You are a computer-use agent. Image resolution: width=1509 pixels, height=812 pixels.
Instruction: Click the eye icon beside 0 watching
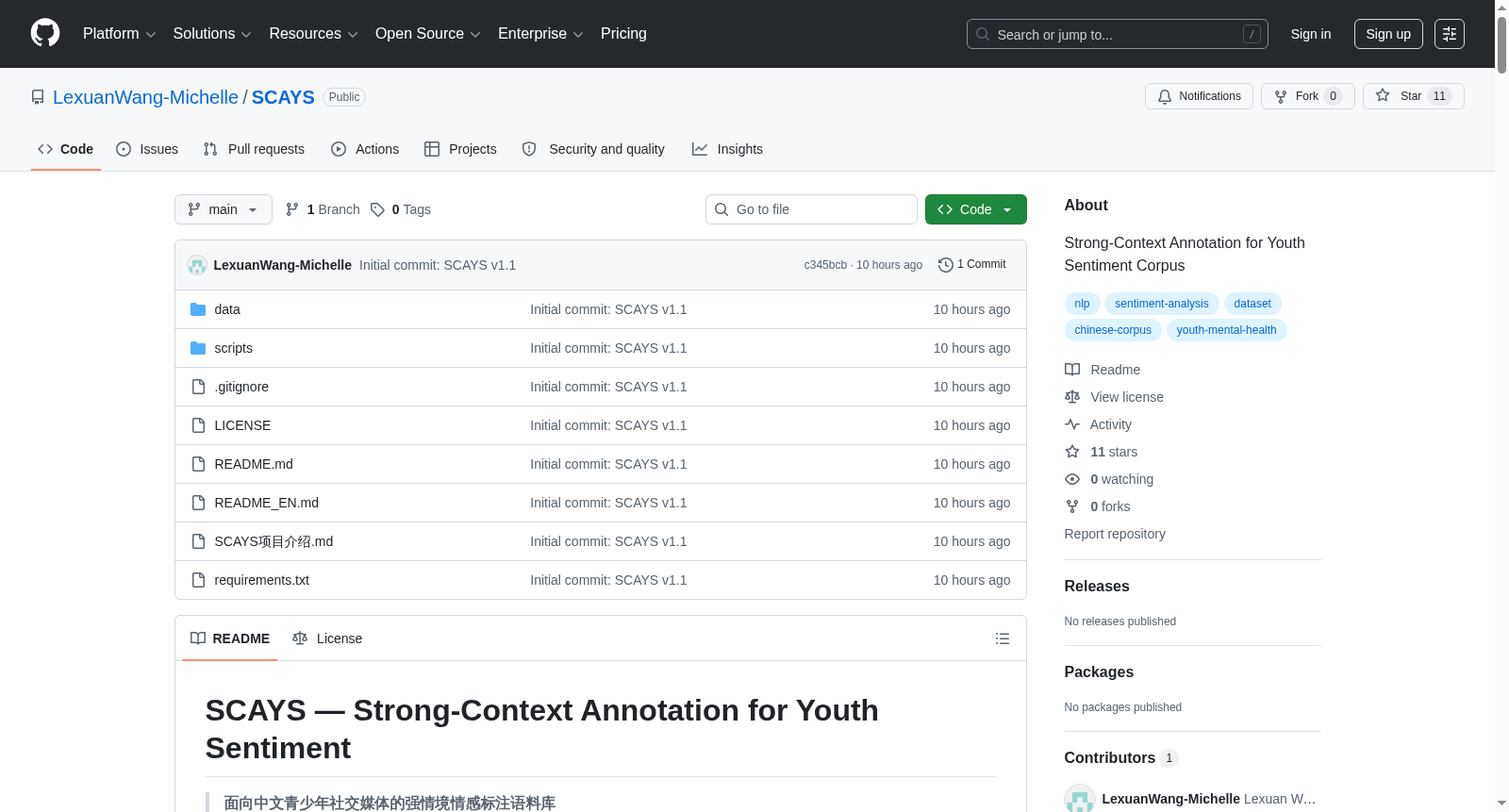coord(1072,479)
